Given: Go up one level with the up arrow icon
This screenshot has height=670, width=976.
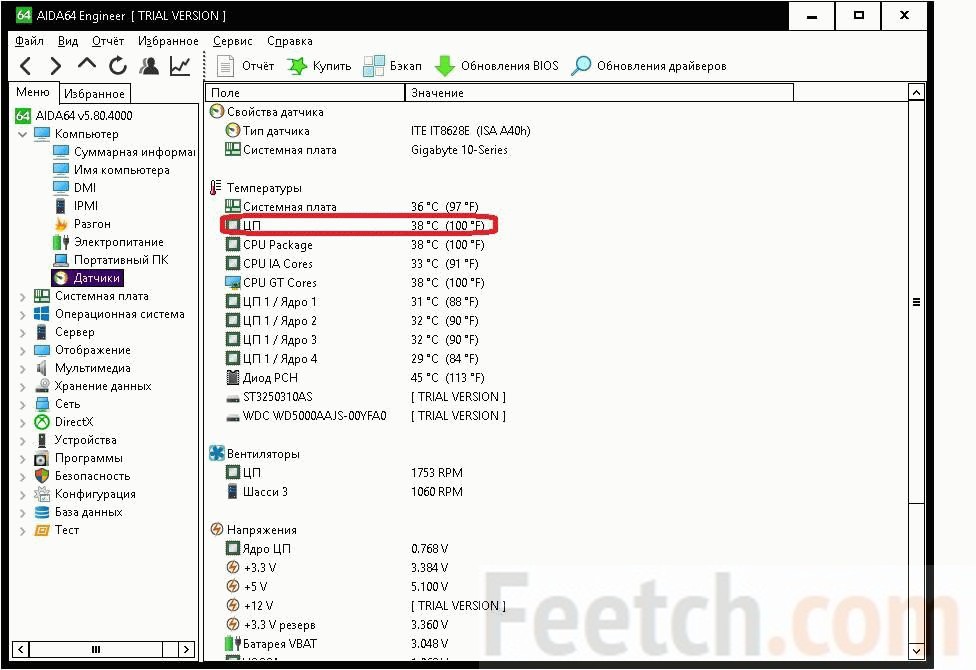Looking at the screenshot, I should 87,65.
